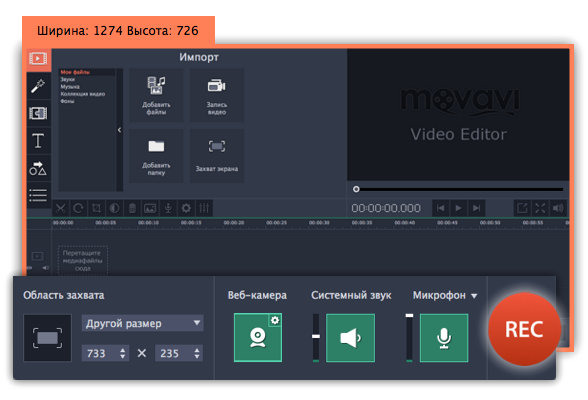Click the drop media files placeholder

click(82, 261)
